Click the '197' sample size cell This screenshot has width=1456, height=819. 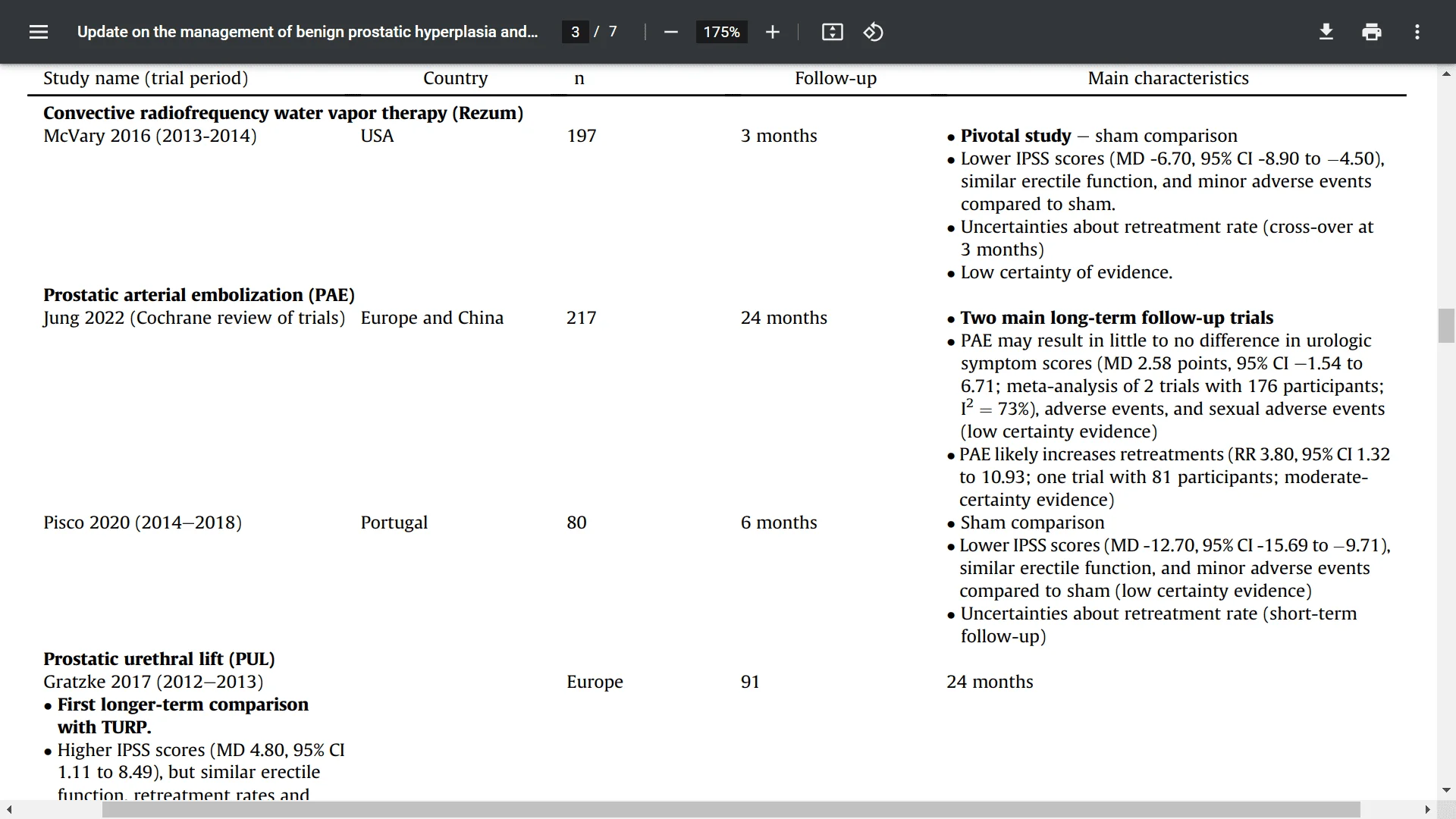point(582,136)
